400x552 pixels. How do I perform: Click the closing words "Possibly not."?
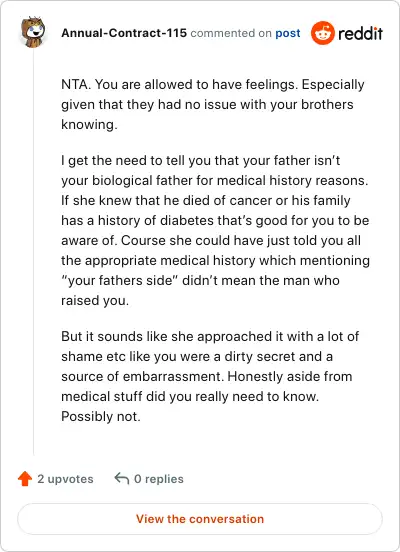click(101, 416)
